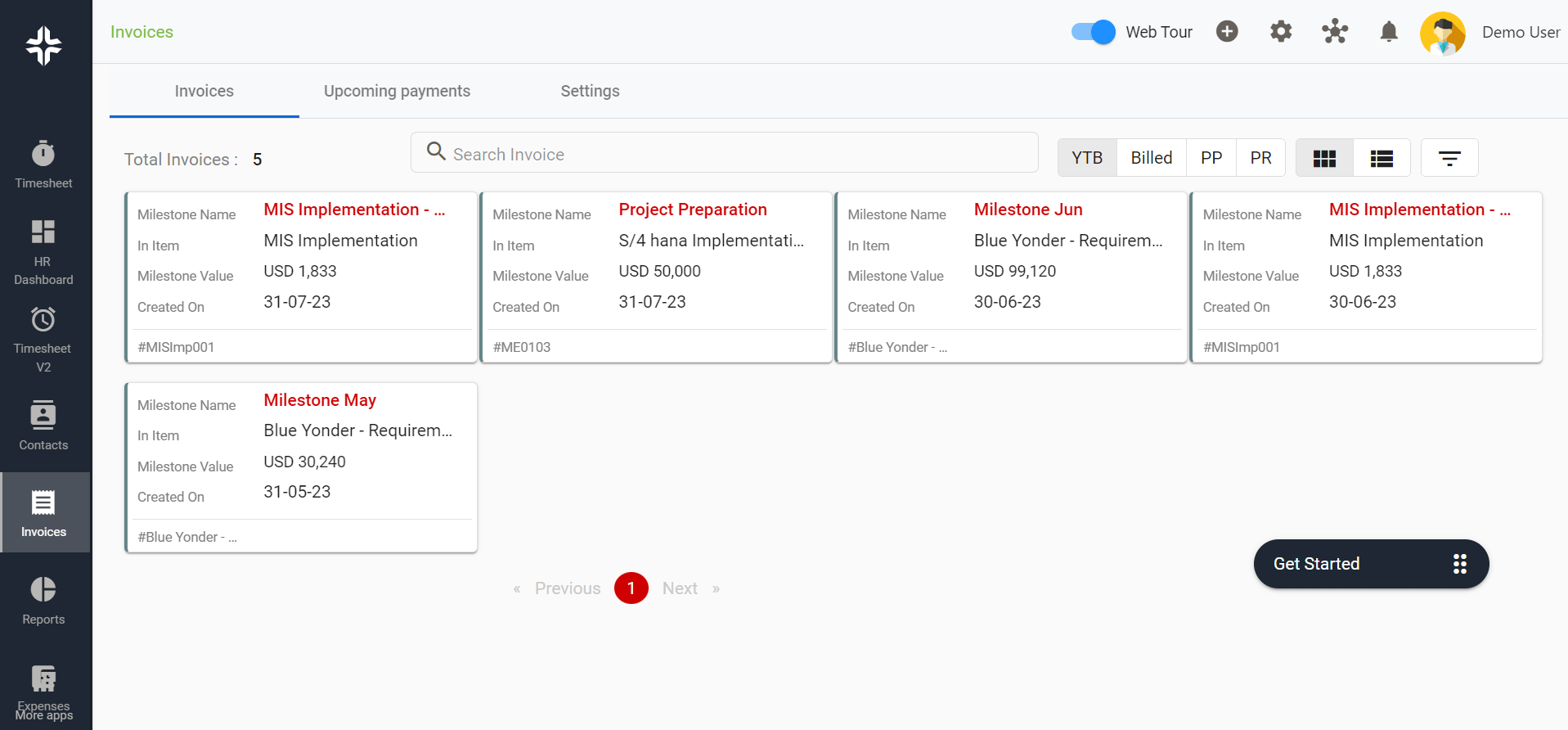The height and width of the screenshot is (730, 1568).
Task: Toggle the Web Tour switch
Action: pyautogui.click(x=1093, y=32)
